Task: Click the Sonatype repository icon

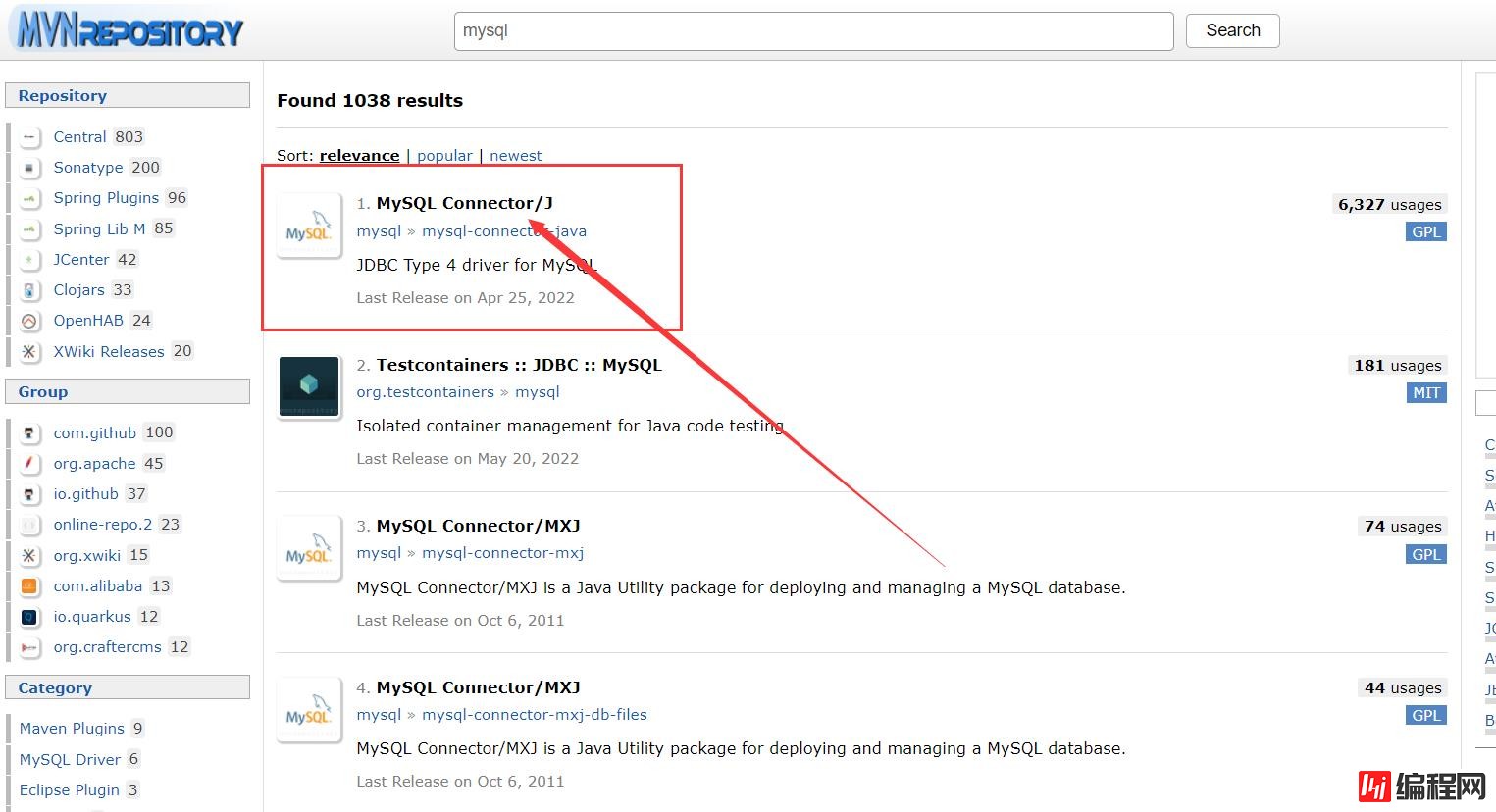Action: coord(29,168)
